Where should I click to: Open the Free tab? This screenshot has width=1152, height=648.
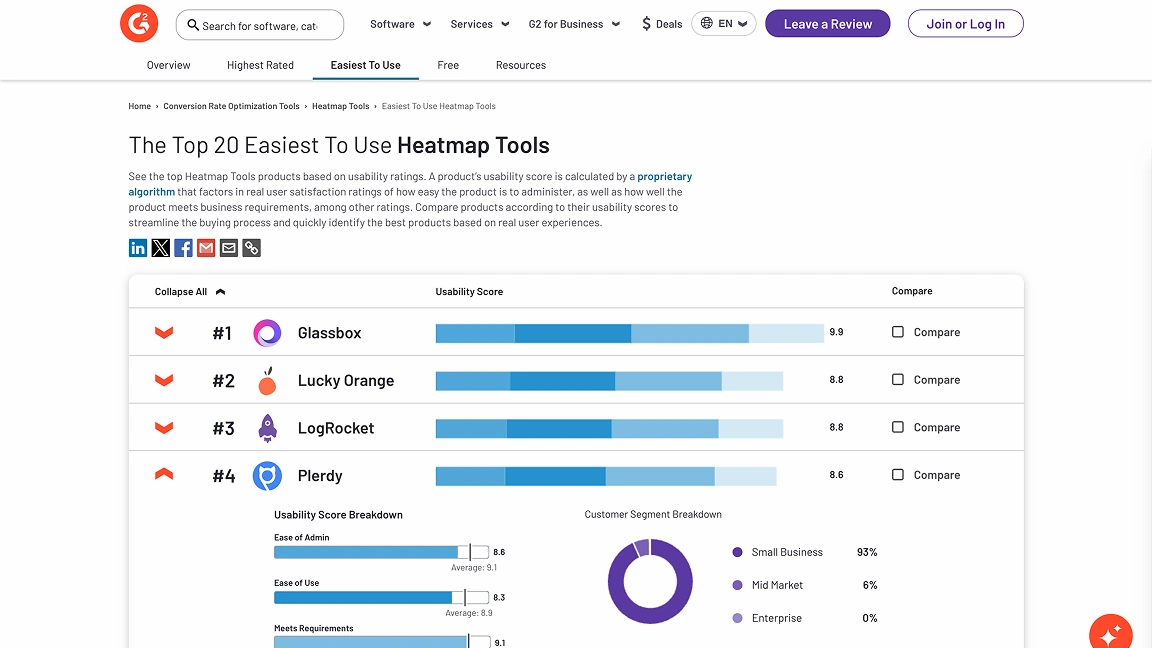(x=448, y=65)
